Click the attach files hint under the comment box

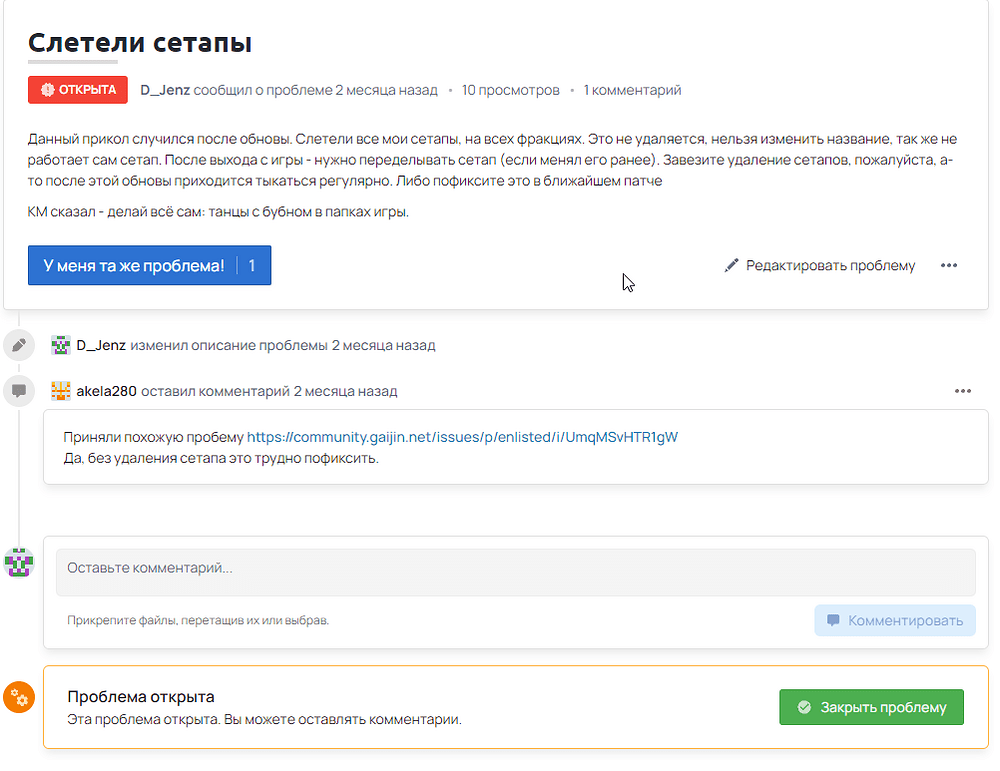click(x=198, y=620)
